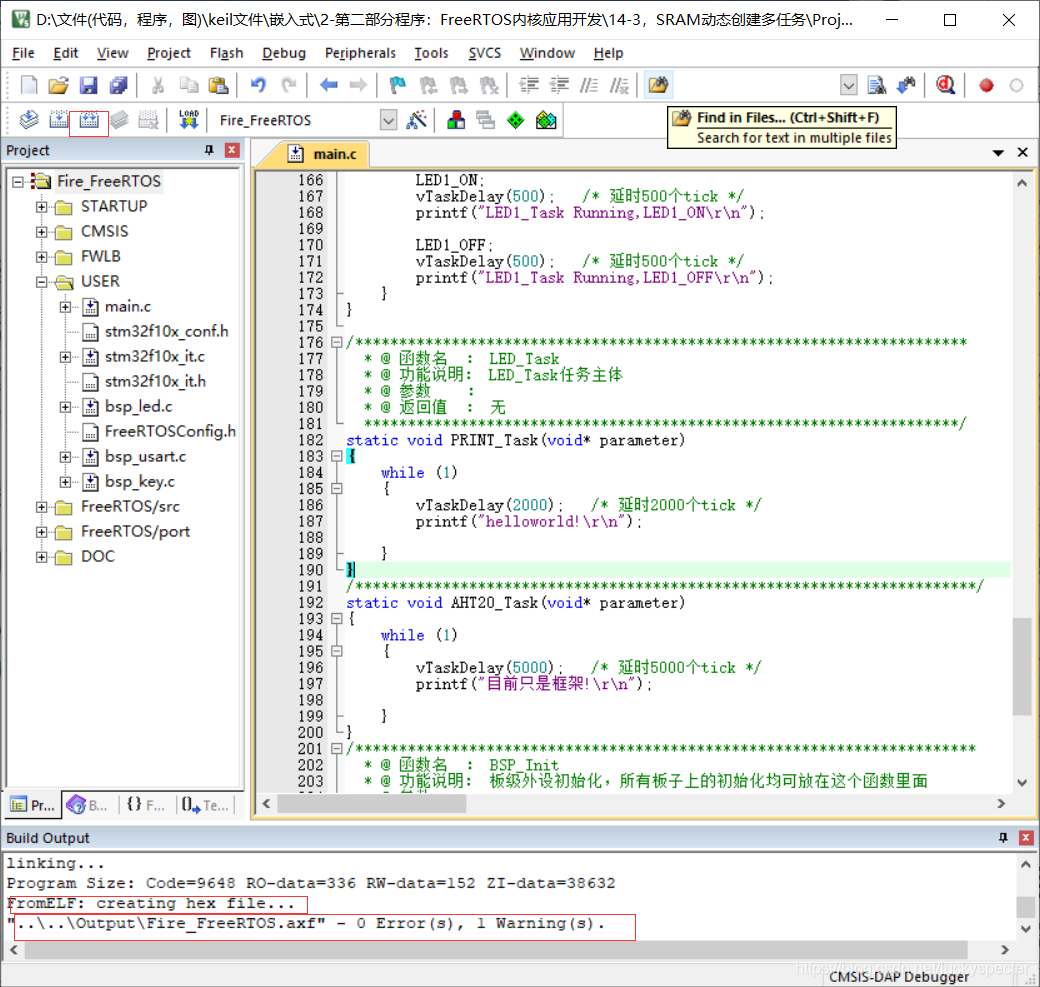The image size is (1040, 987).
Task: Open the Peripherals menu
Action: [x=360, y=53]
